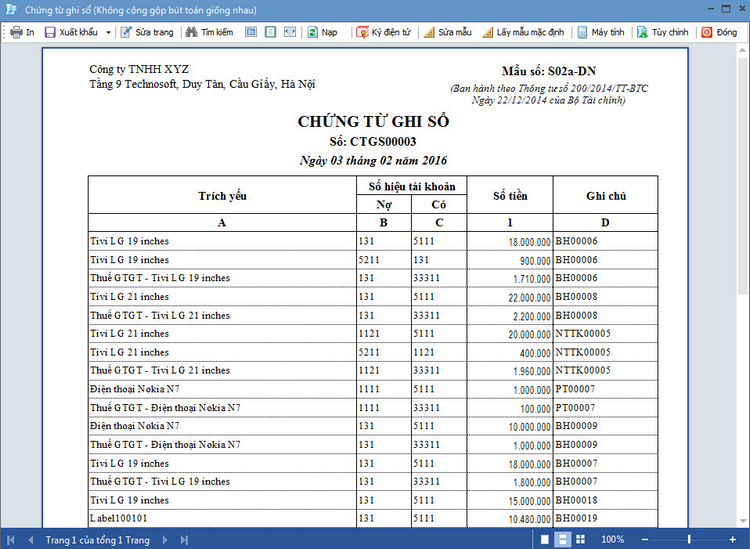Click amount 18.000.000 in BH00006 row
Screen dimensions: 750x549
(x=529, y=242)
